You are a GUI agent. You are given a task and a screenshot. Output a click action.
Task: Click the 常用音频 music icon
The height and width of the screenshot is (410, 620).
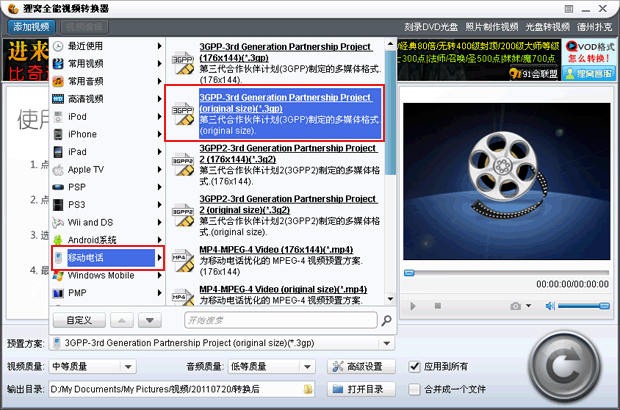pyautogui.click(x=58, y=81)
